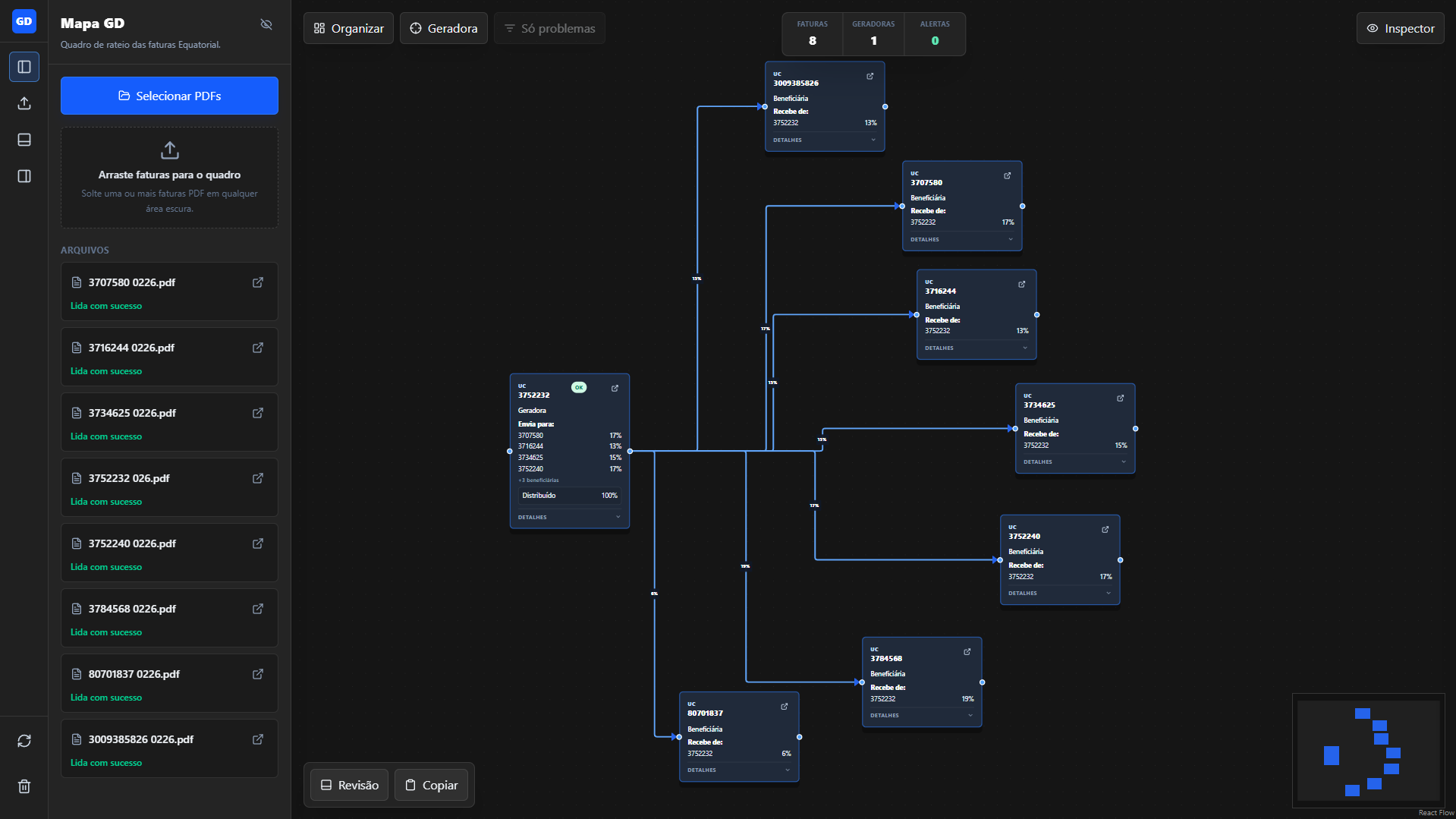Toggle the crossed-eye hide icon beside Mapa GD

point(266,24)
